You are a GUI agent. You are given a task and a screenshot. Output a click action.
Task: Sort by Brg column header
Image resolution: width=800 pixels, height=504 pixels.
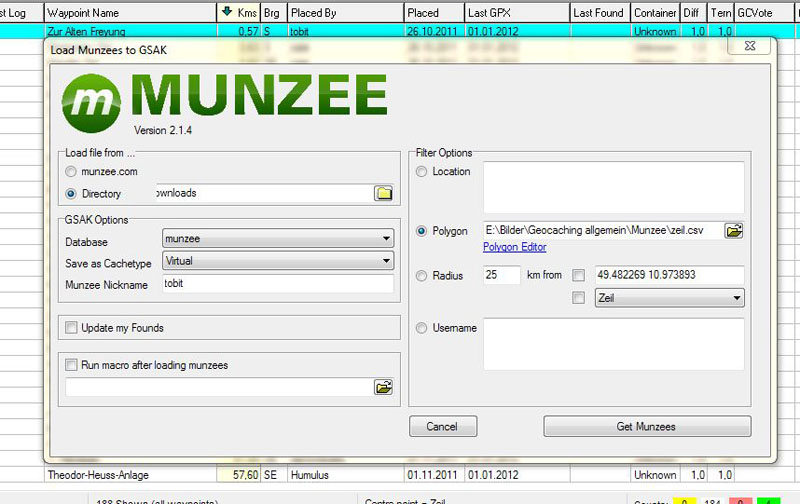point(272,13)
